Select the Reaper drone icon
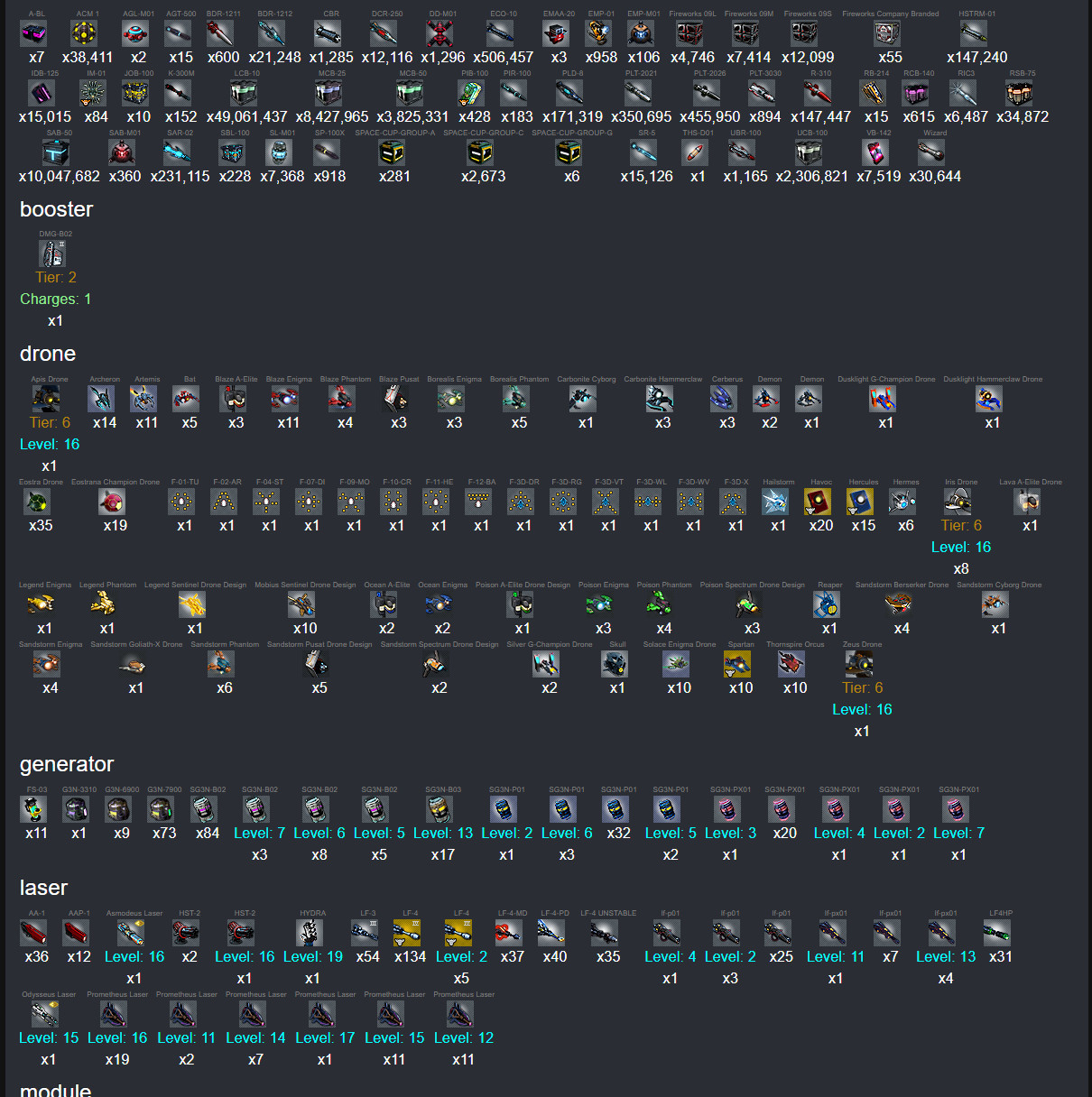This screenshot has width=1092, height=1097. point(827,604)
